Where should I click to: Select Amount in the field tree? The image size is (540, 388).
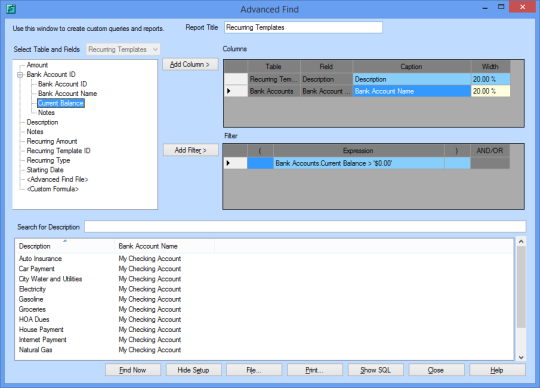(37, 65)
